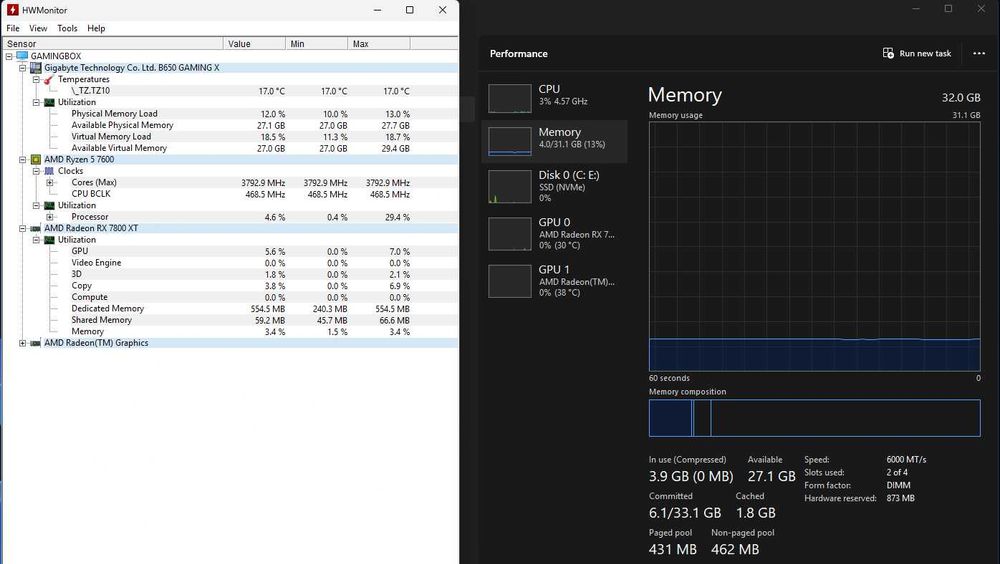
Task: Select the CPU BCLK row
Action: click(231, 194)
